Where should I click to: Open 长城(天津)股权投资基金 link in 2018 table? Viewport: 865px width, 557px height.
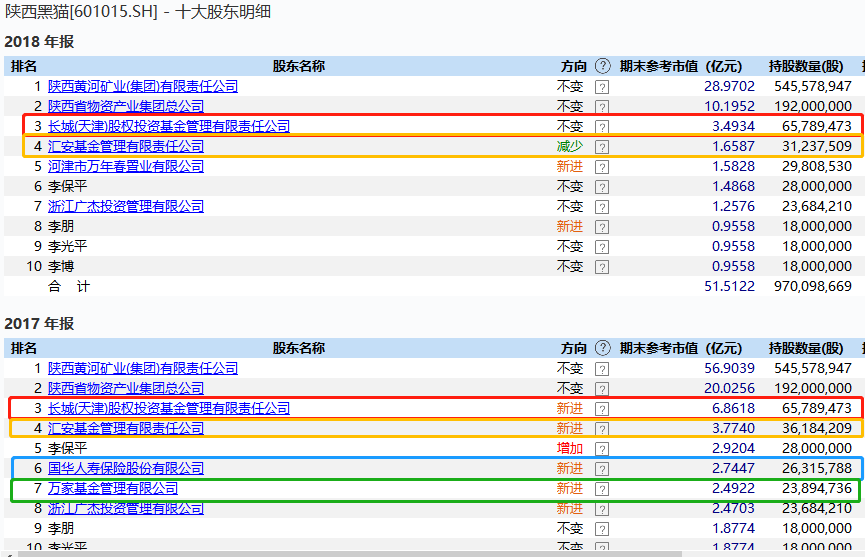pyautogui.click(x=169, y=126)
